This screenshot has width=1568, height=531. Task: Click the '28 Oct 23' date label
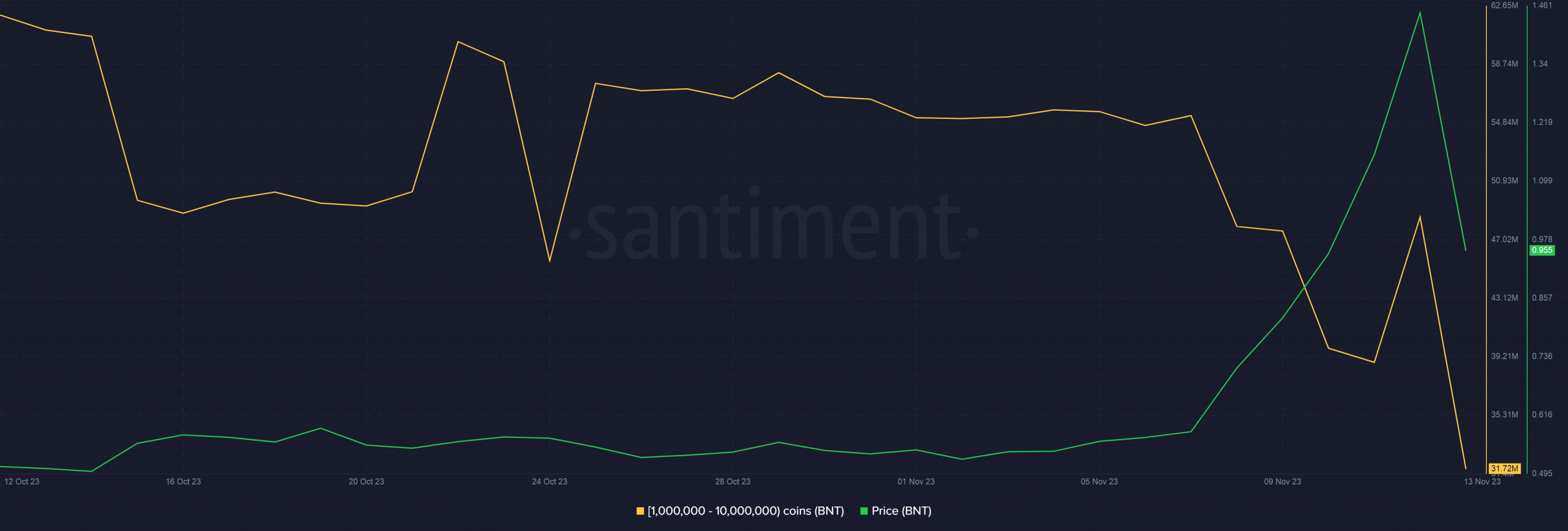click(x=733, y=481)
